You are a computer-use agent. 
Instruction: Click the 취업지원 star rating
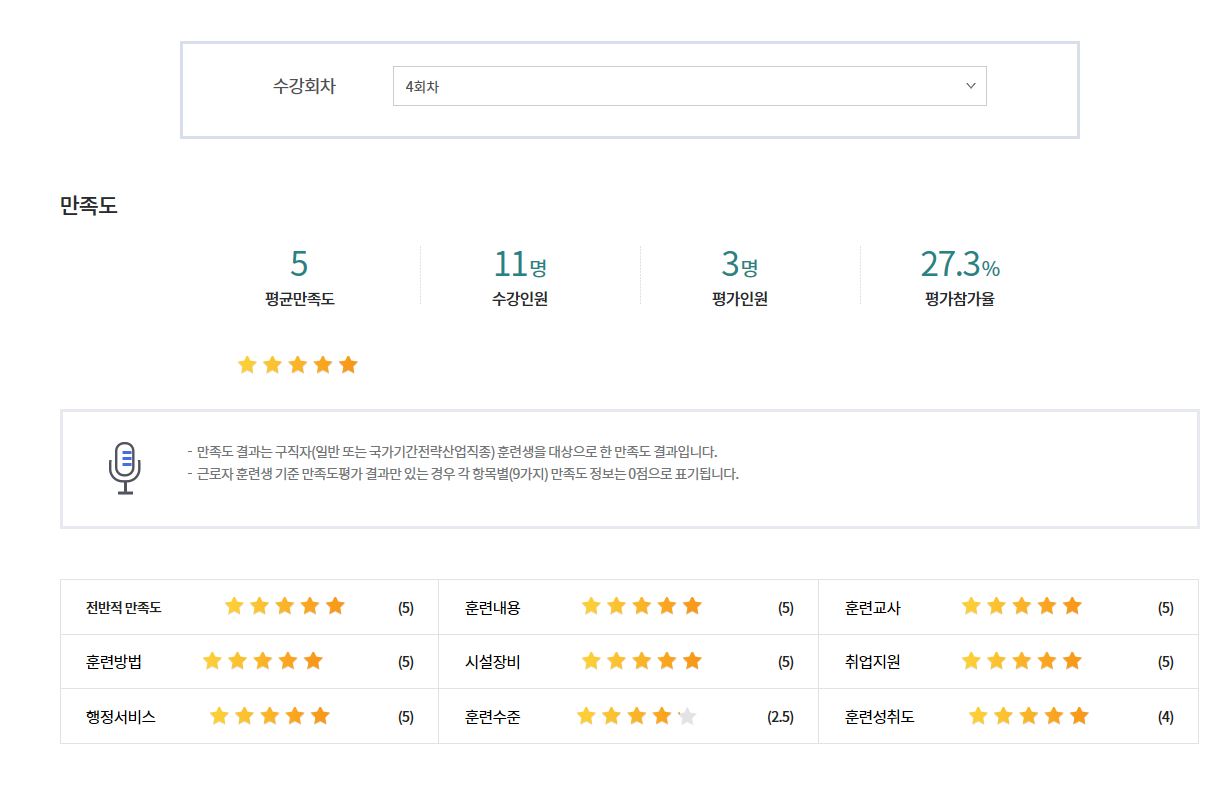click(x=1021, y=661)
